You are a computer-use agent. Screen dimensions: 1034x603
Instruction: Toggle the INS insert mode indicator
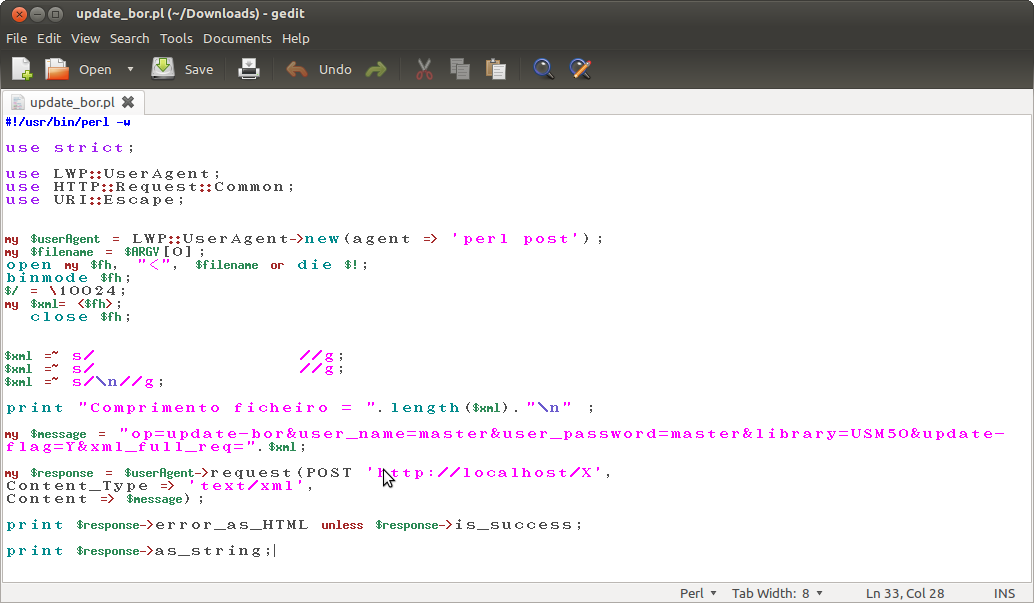pos(1004,593)
